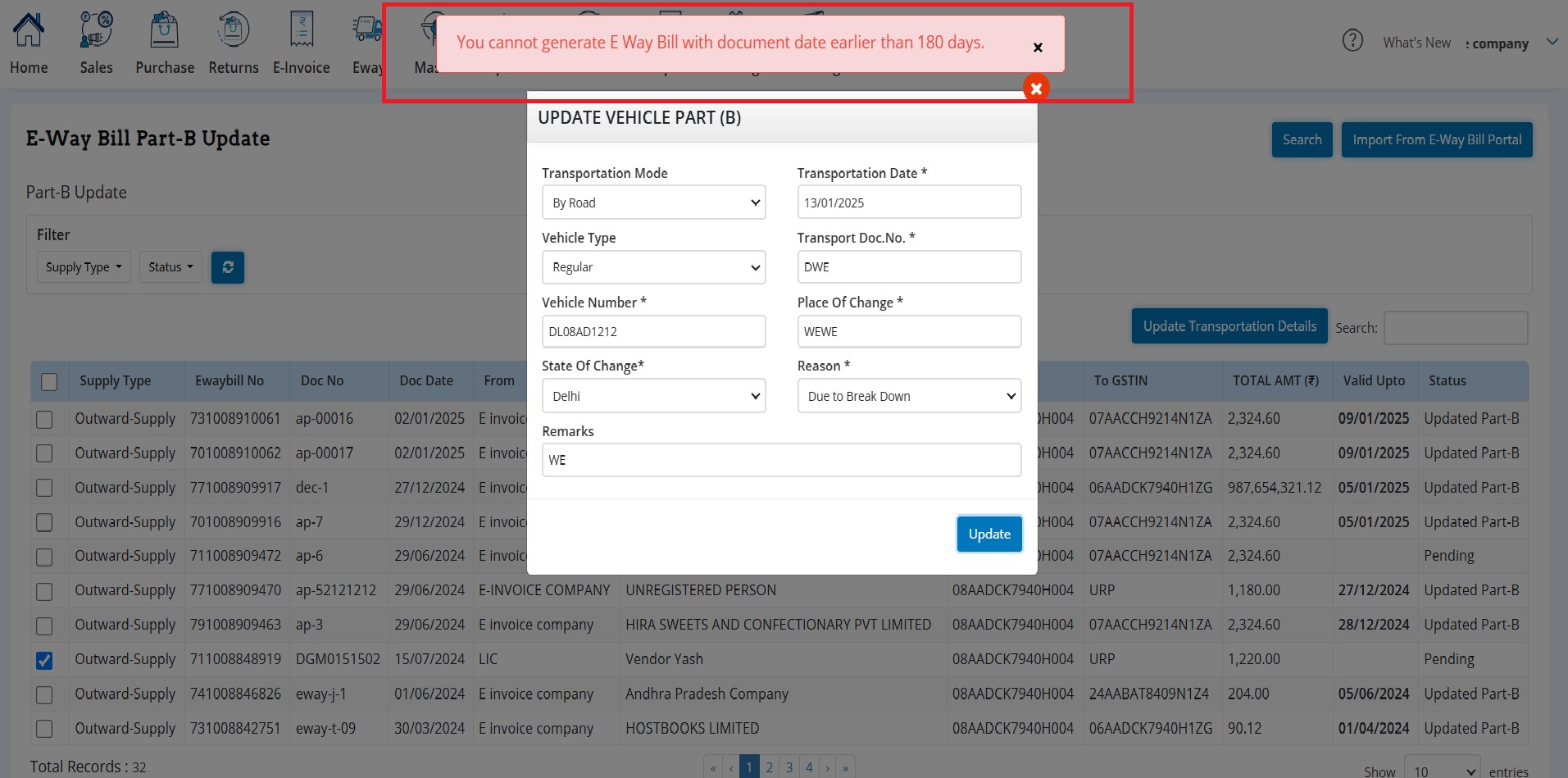Go to pagination page 4
The height and width of the screenshot is (778, 1568).
(x=808, y=767)
